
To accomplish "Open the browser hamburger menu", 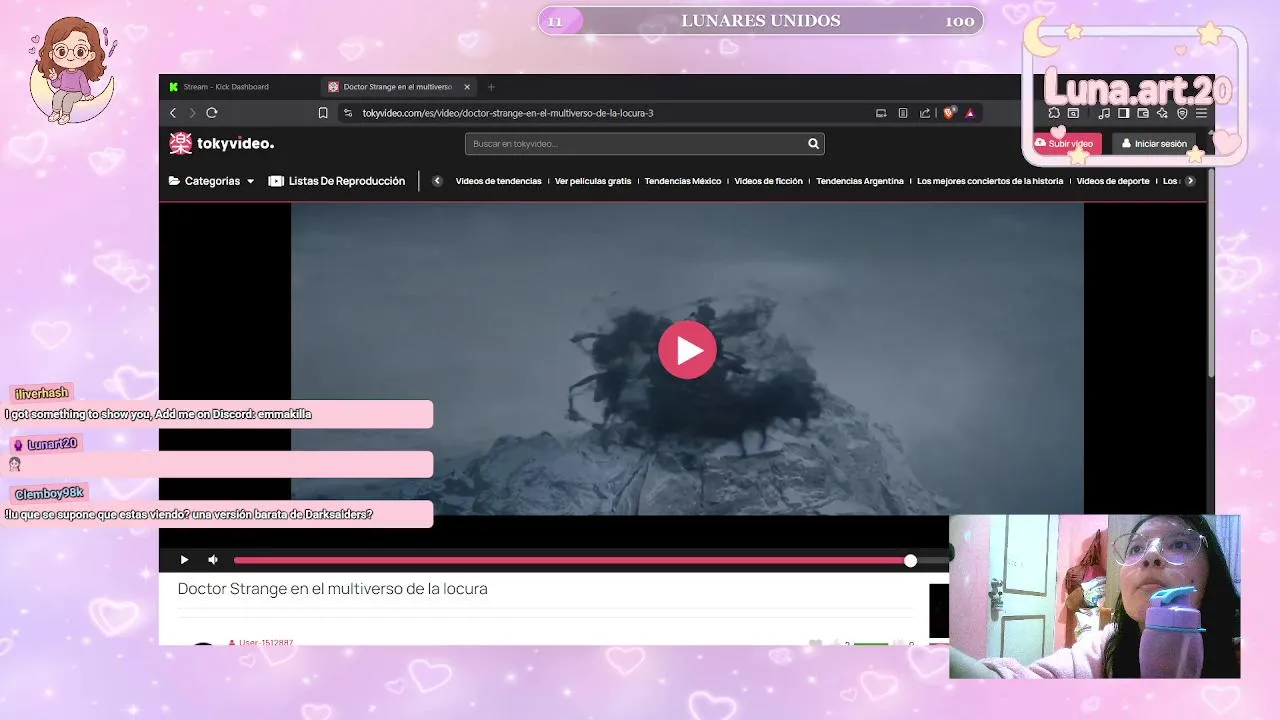I will (1201, 113).
